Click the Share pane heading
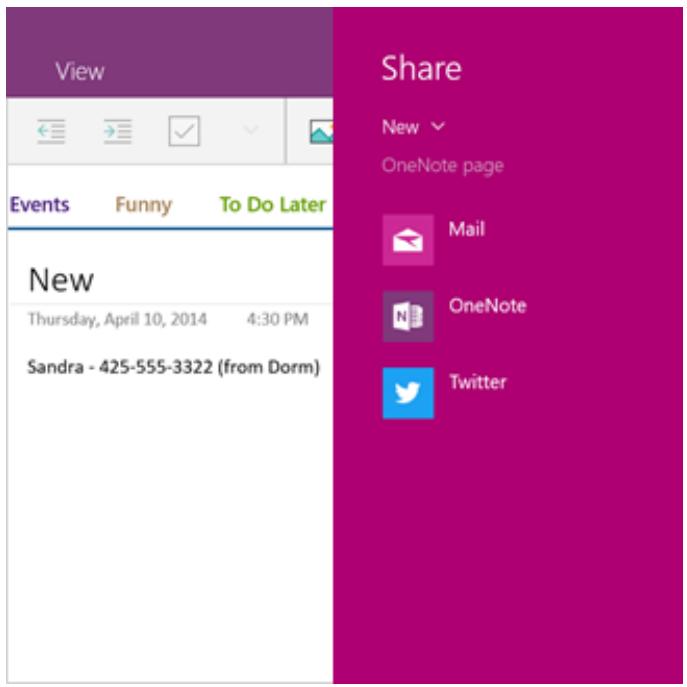 click(x=421, y=68)
